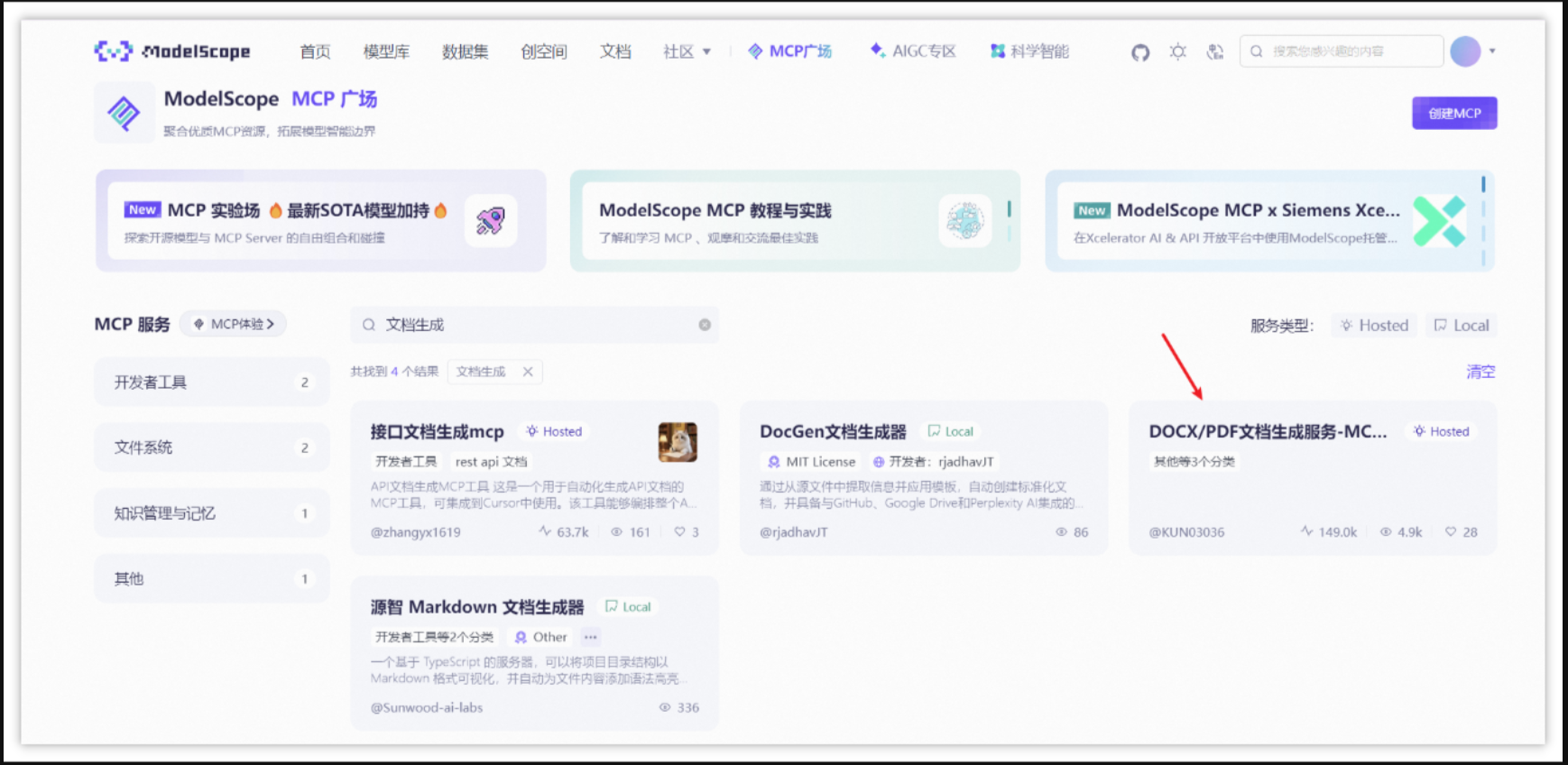The image size is (1568, 765).
Task: Open the DocGen文档生成器 card title
Action: click(833, 432)
